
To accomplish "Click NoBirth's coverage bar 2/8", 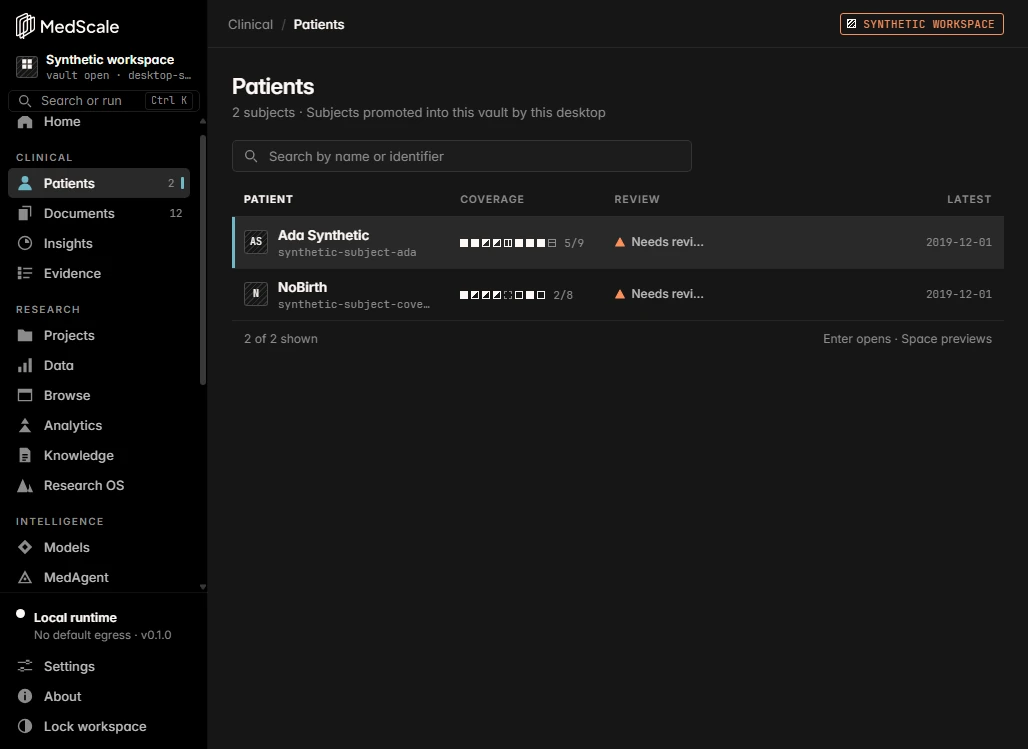I will tap(516, 295).
